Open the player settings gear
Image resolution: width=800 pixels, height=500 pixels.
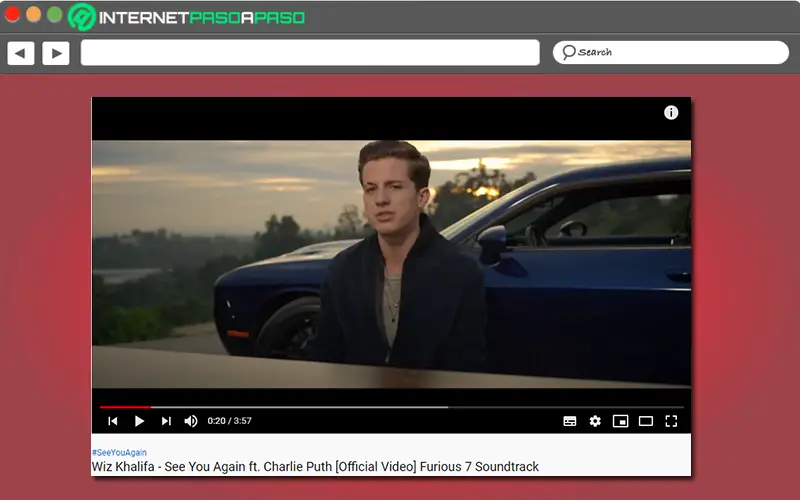595,421
